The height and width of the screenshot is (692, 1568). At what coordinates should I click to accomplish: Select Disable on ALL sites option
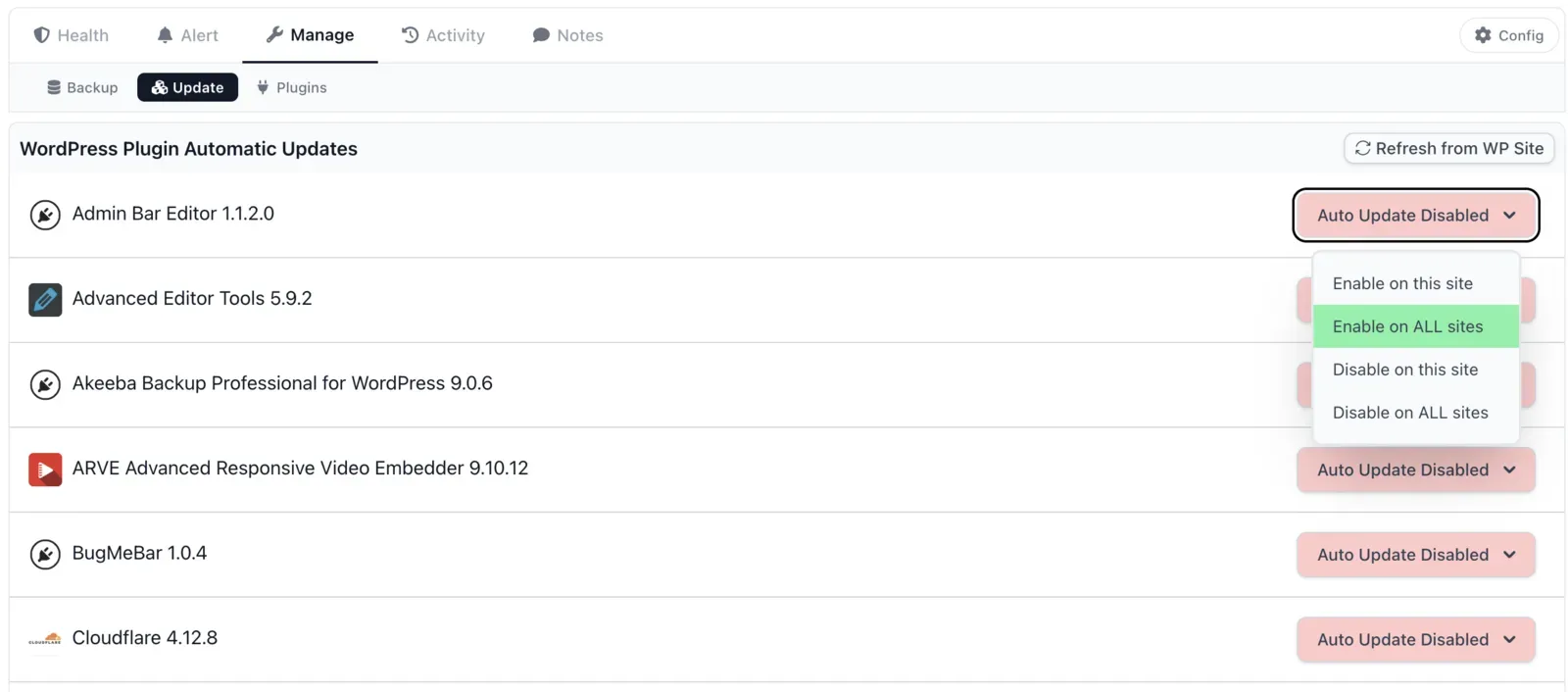pyautogui.click(x=1416, y=413)
